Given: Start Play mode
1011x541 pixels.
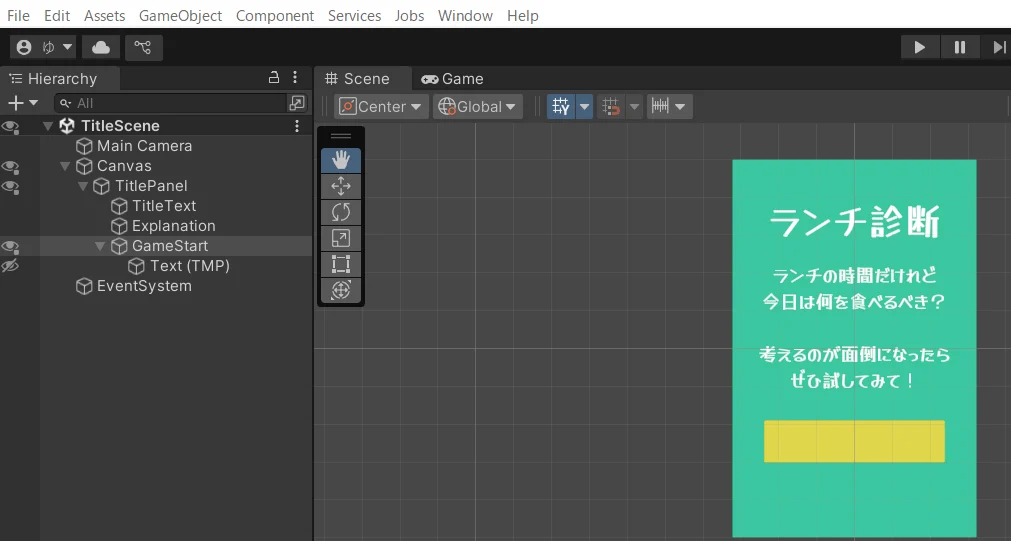Looking at the screenshot, I should click(x=919, y=47).
